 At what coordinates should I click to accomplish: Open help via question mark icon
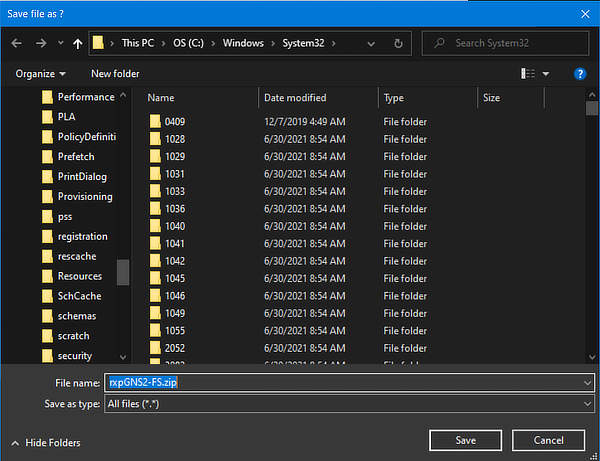coord(580,74)
